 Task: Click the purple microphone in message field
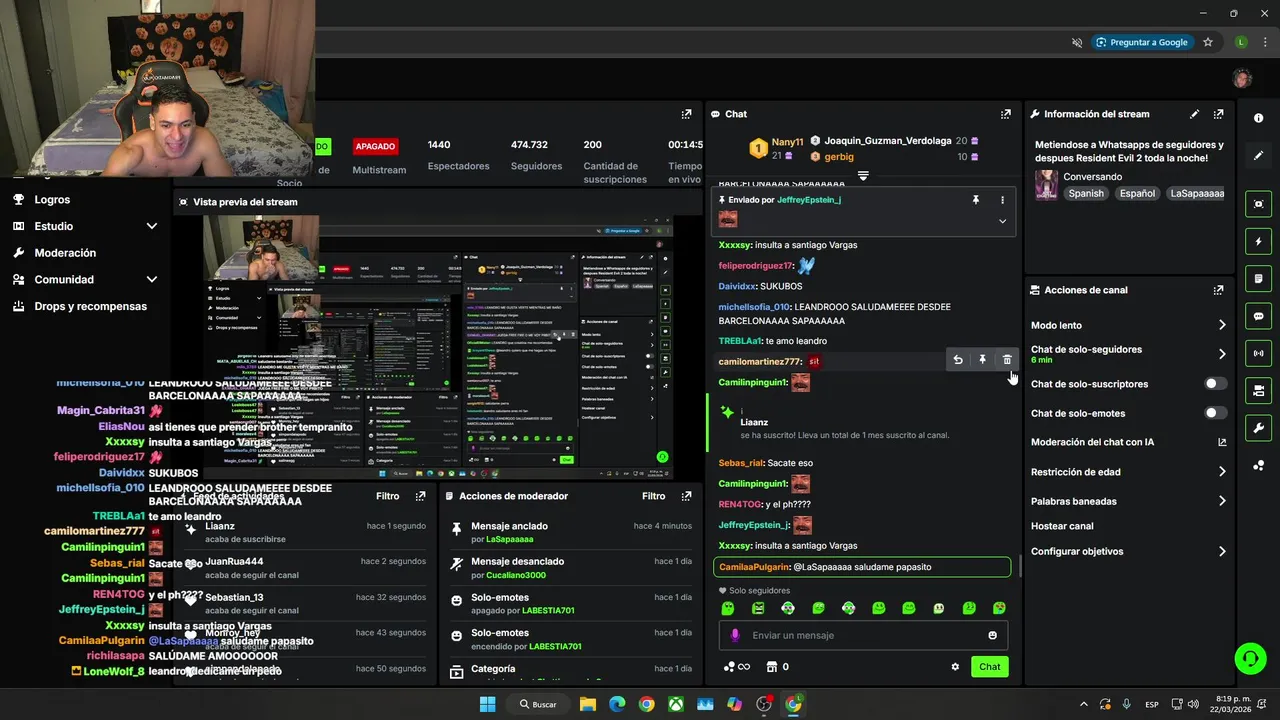[735, 635]
